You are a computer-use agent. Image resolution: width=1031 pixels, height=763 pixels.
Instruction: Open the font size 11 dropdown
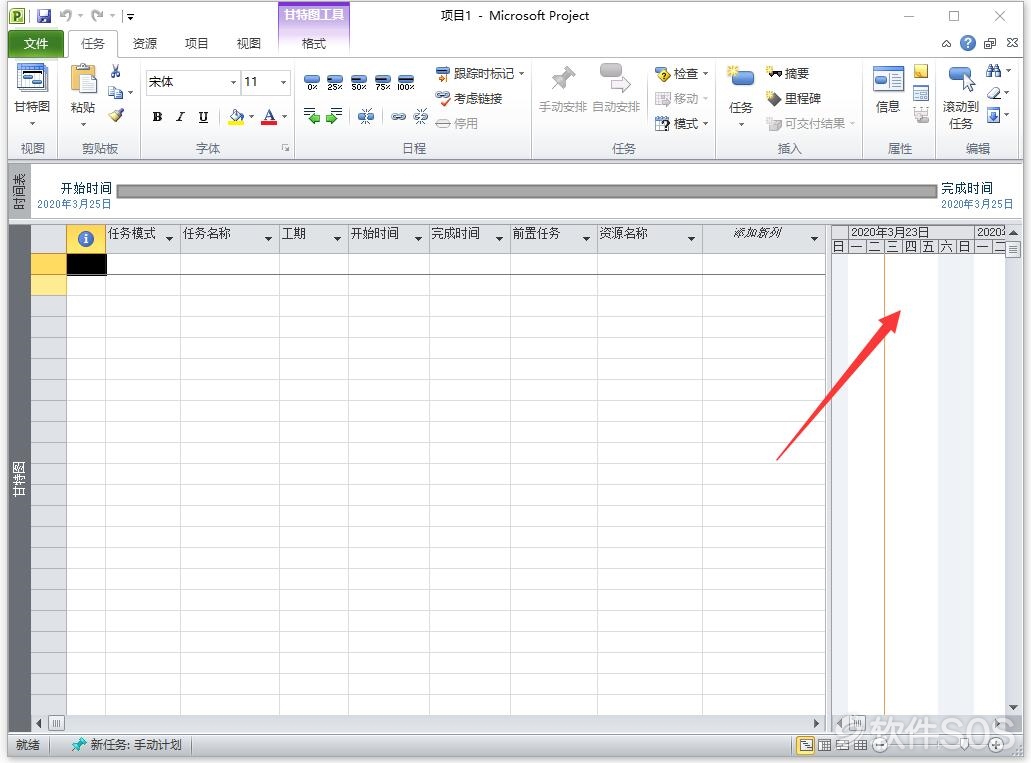(x=283, y=82)
